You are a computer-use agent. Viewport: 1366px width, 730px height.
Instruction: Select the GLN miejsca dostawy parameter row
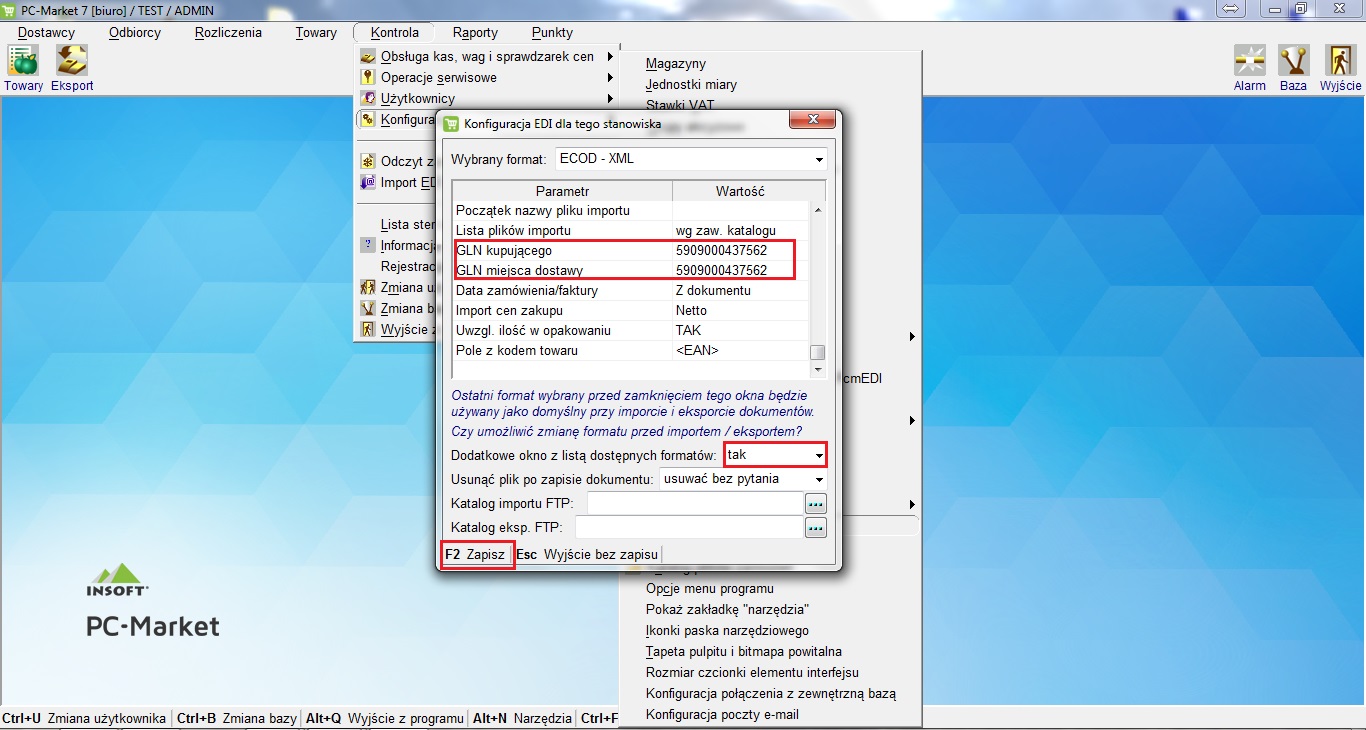(x=630, y=271)
